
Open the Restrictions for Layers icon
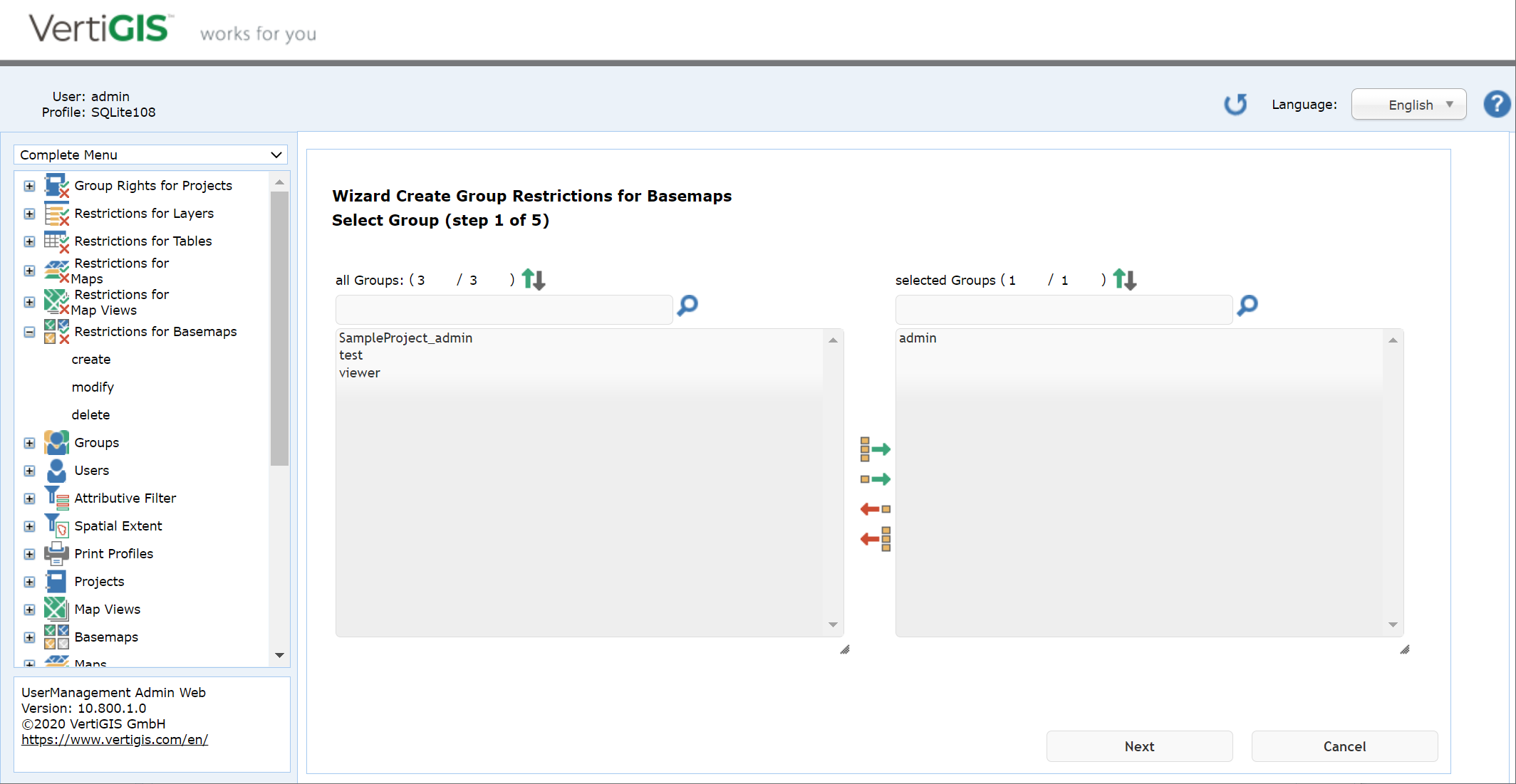(56, 213)
